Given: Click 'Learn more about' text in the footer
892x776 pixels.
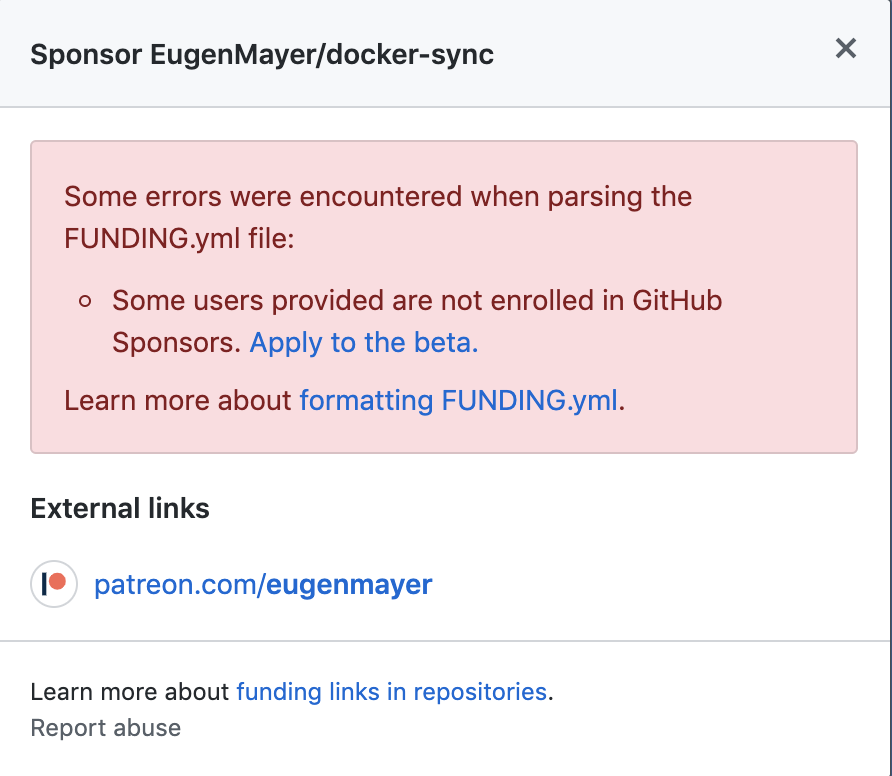Looking at the screenshot, I should [x=130, y=692].
